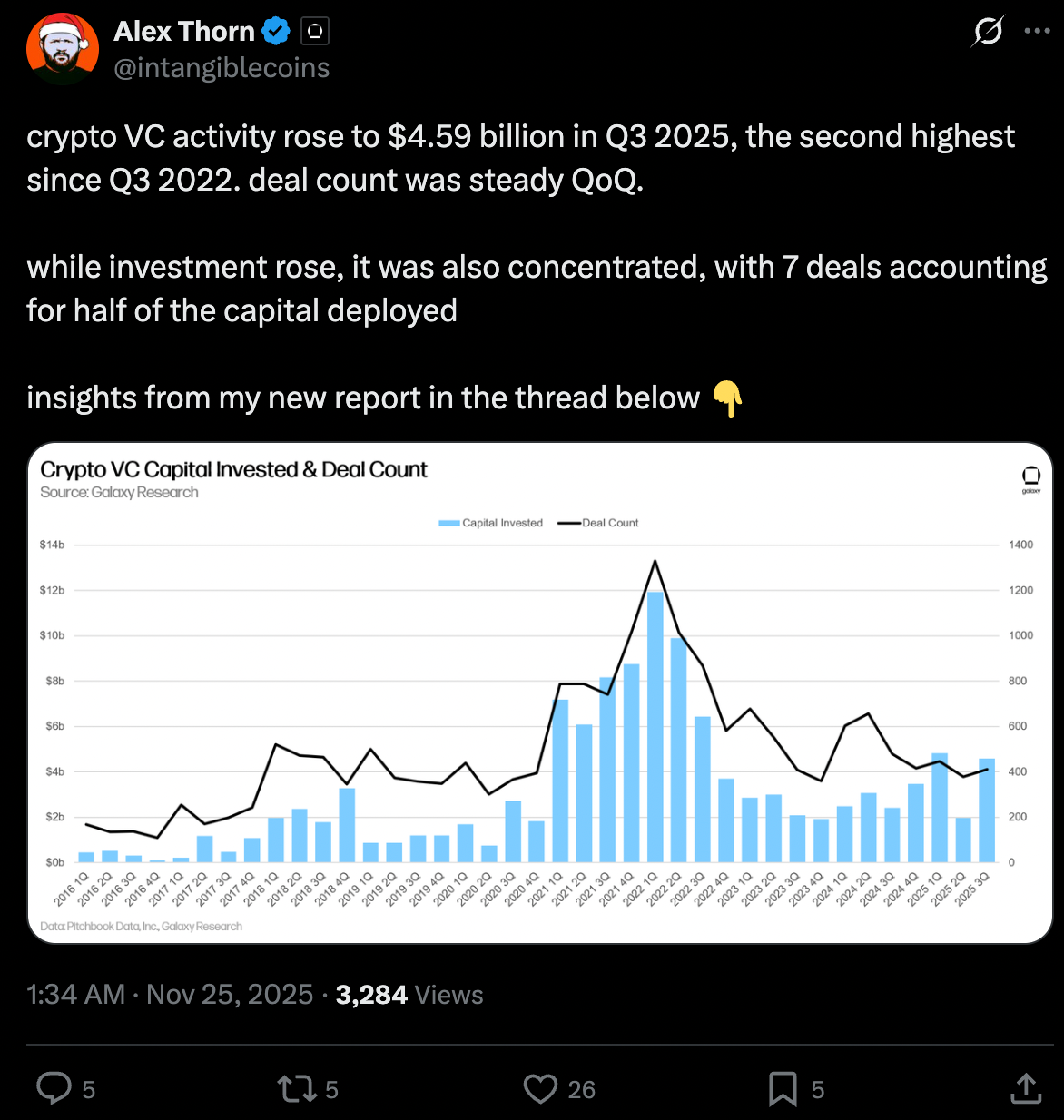Open Alex Thorn's display name
Viewport: 1064px width, 1120px height.
click(184, 30)
